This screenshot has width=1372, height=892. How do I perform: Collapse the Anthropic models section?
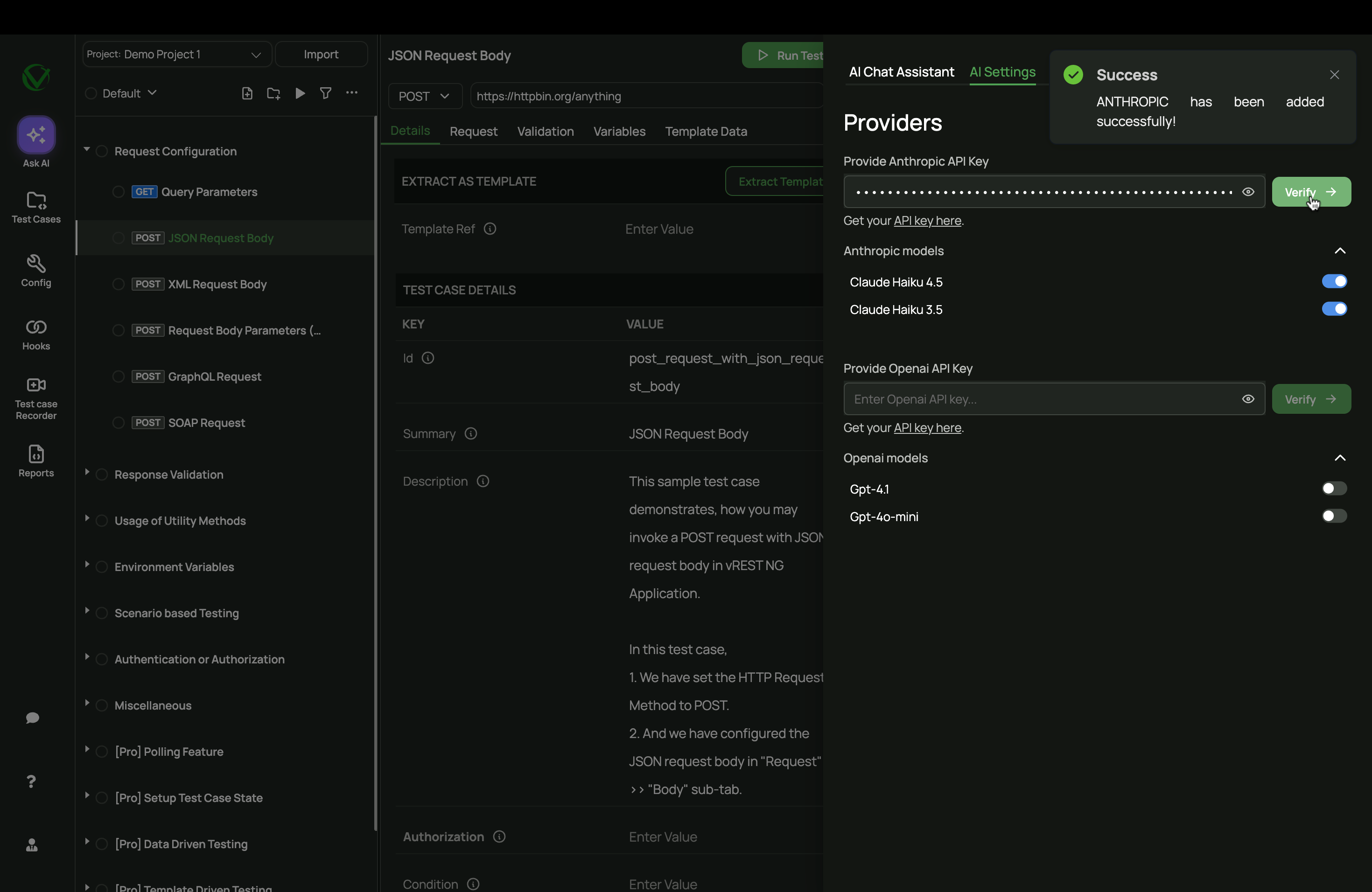1340,251
